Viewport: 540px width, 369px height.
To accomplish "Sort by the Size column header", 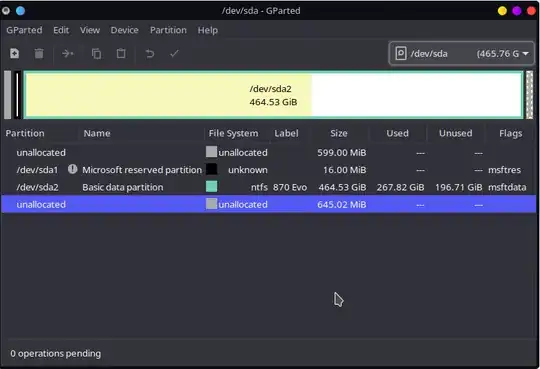I will coord(339,133).
